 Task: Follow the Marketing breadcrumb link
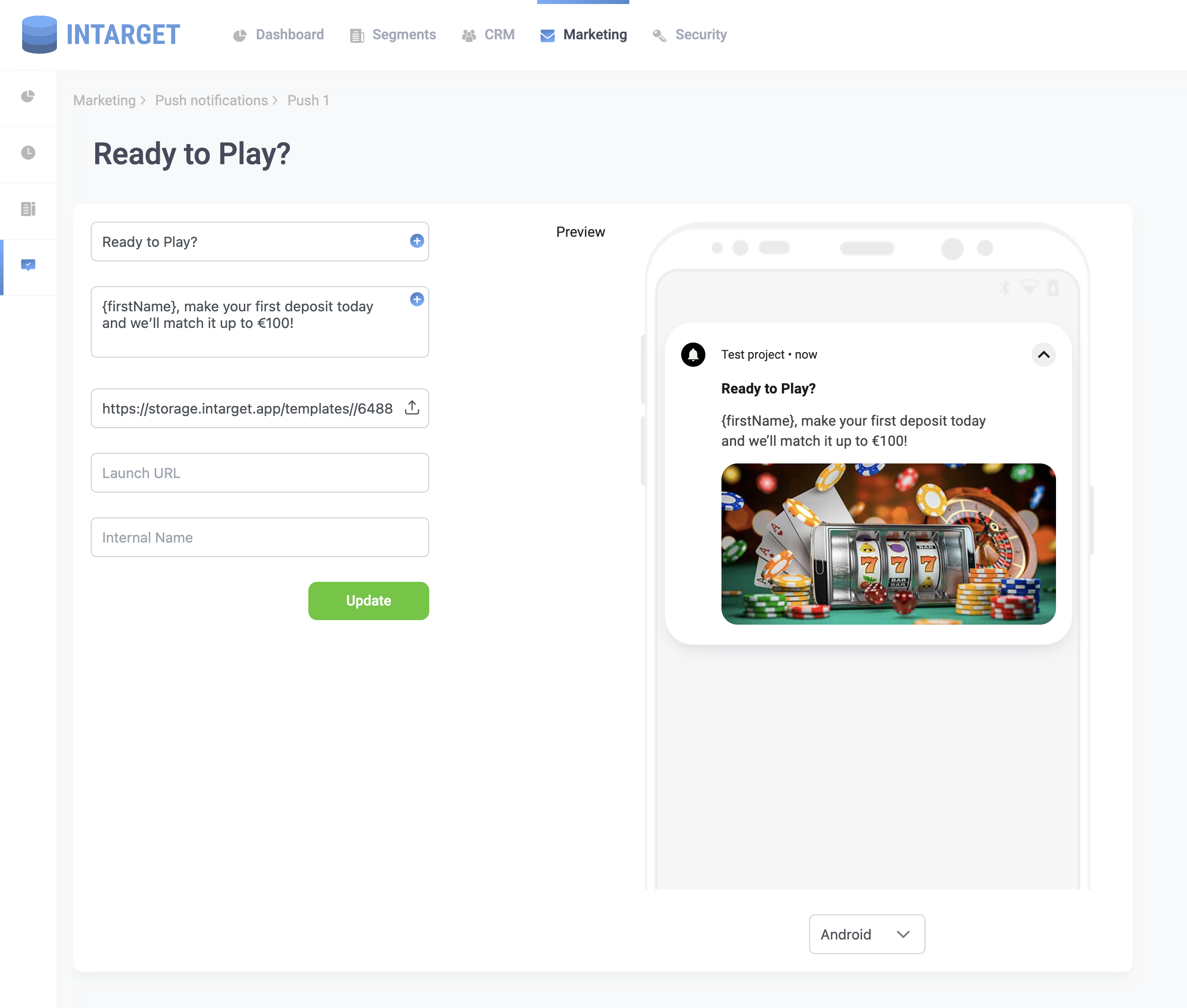pos(104,101)
